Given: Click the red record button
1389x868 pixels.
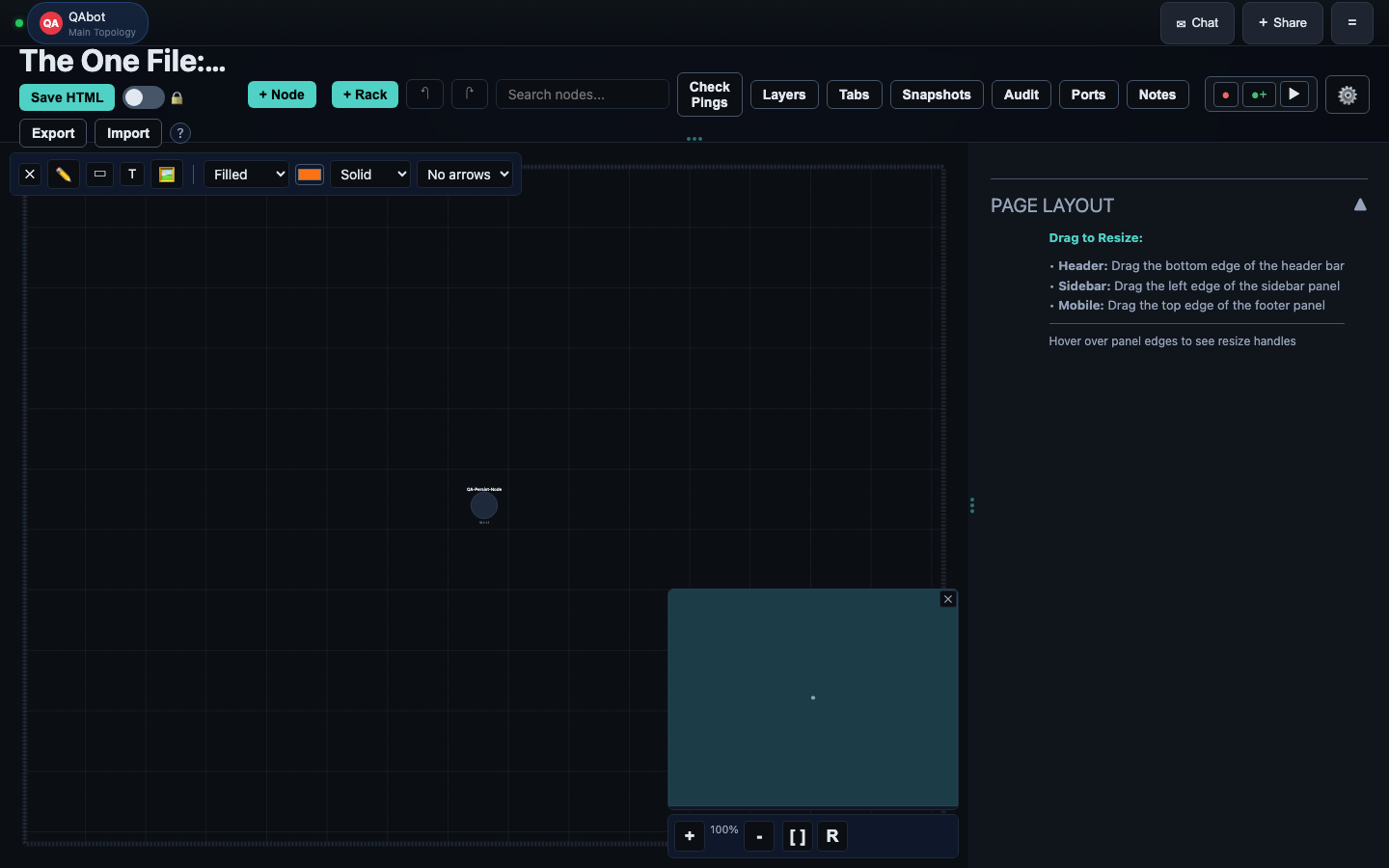Looking at the screenshot, I should point(1225,95).
